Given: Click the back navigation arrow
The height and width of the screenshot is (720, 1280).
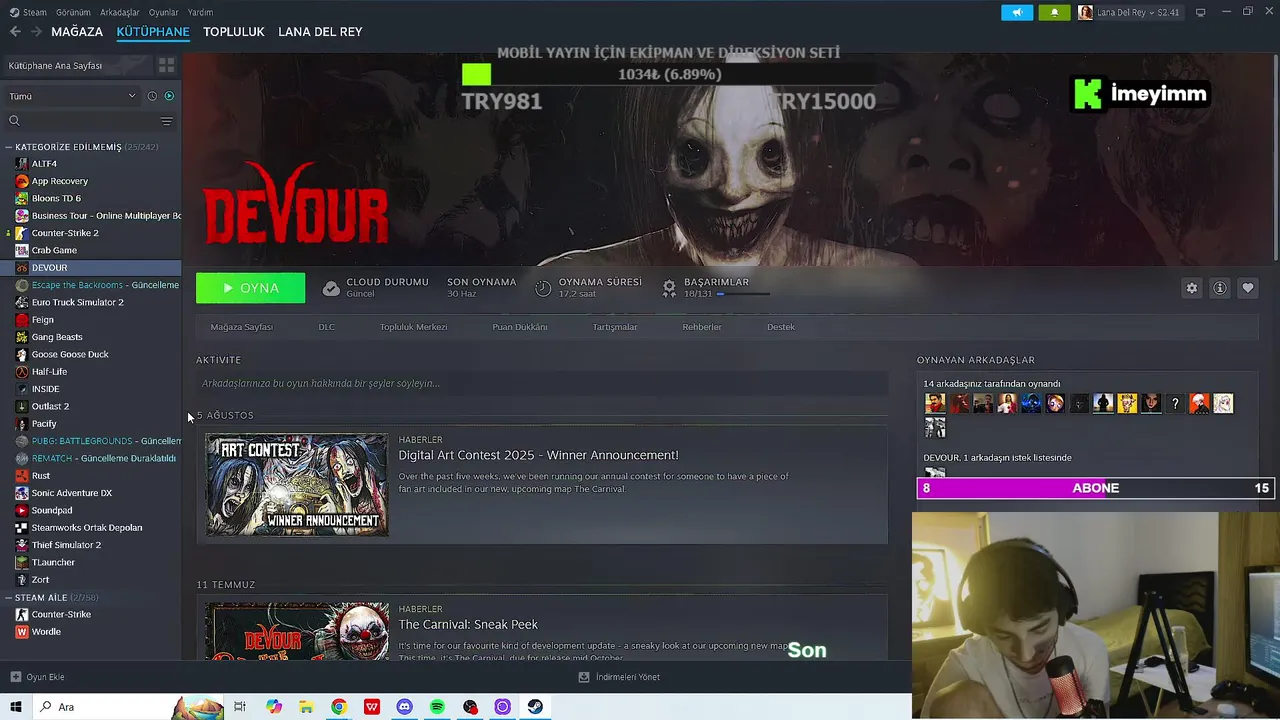Looking at the screenshot, I should [15, 32].
